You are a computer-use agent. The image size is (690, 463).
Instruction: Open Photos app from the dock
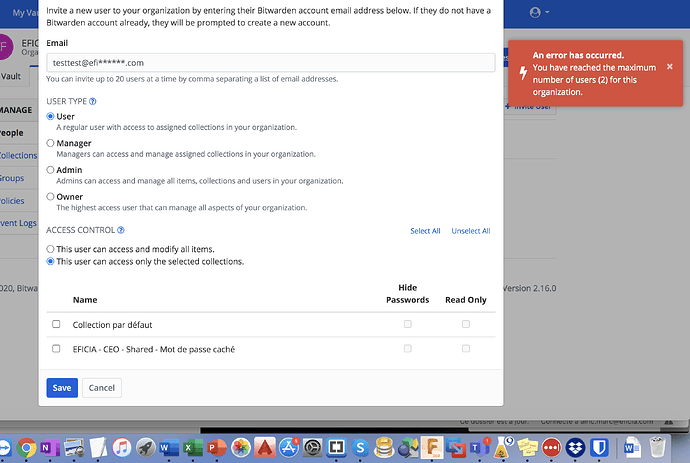(241, 448)
